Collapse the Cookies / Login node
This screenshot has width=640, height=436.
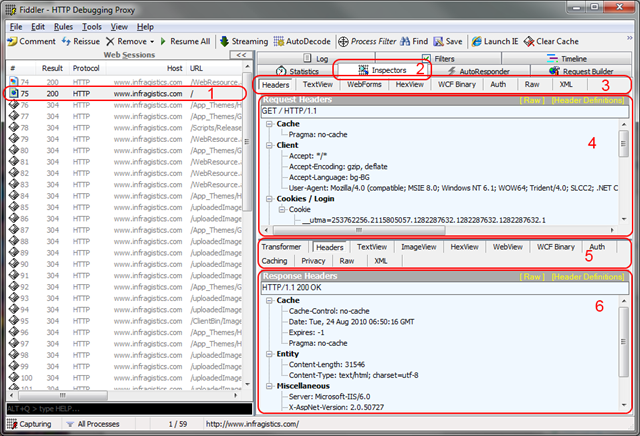269,199
